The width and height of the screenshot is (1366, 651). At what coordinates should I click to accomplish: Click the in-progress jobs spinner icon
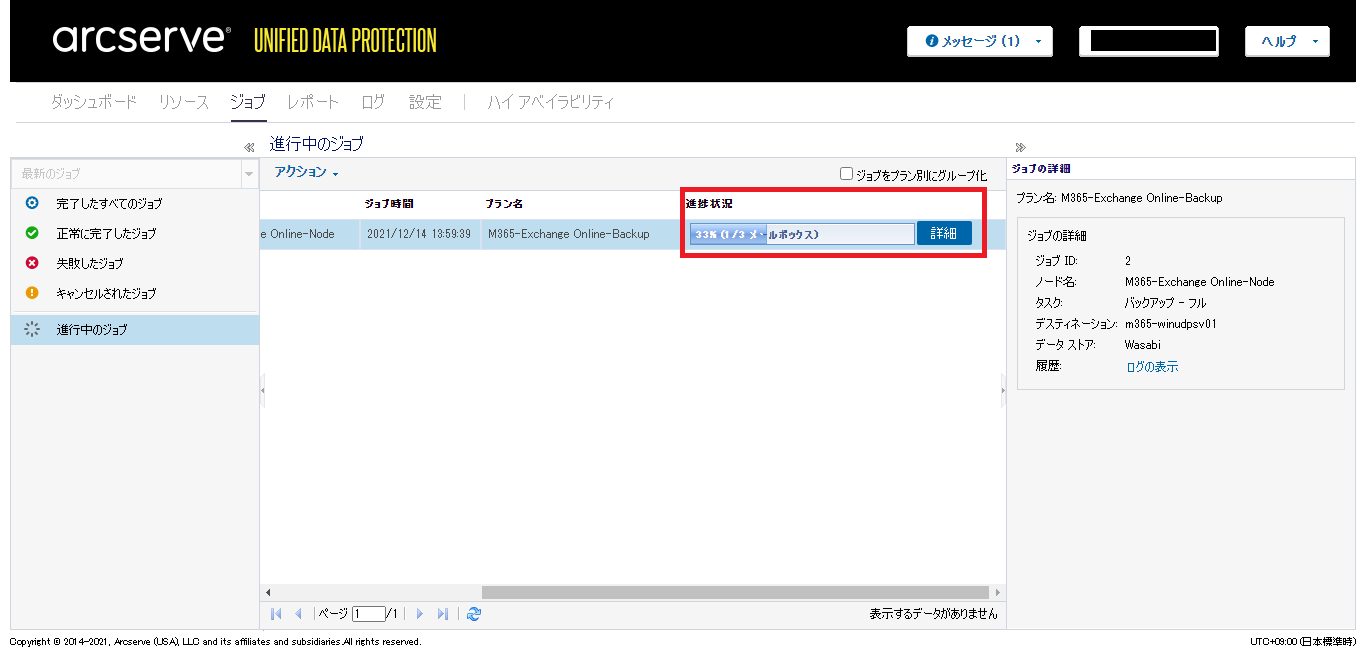pos(32,329)
